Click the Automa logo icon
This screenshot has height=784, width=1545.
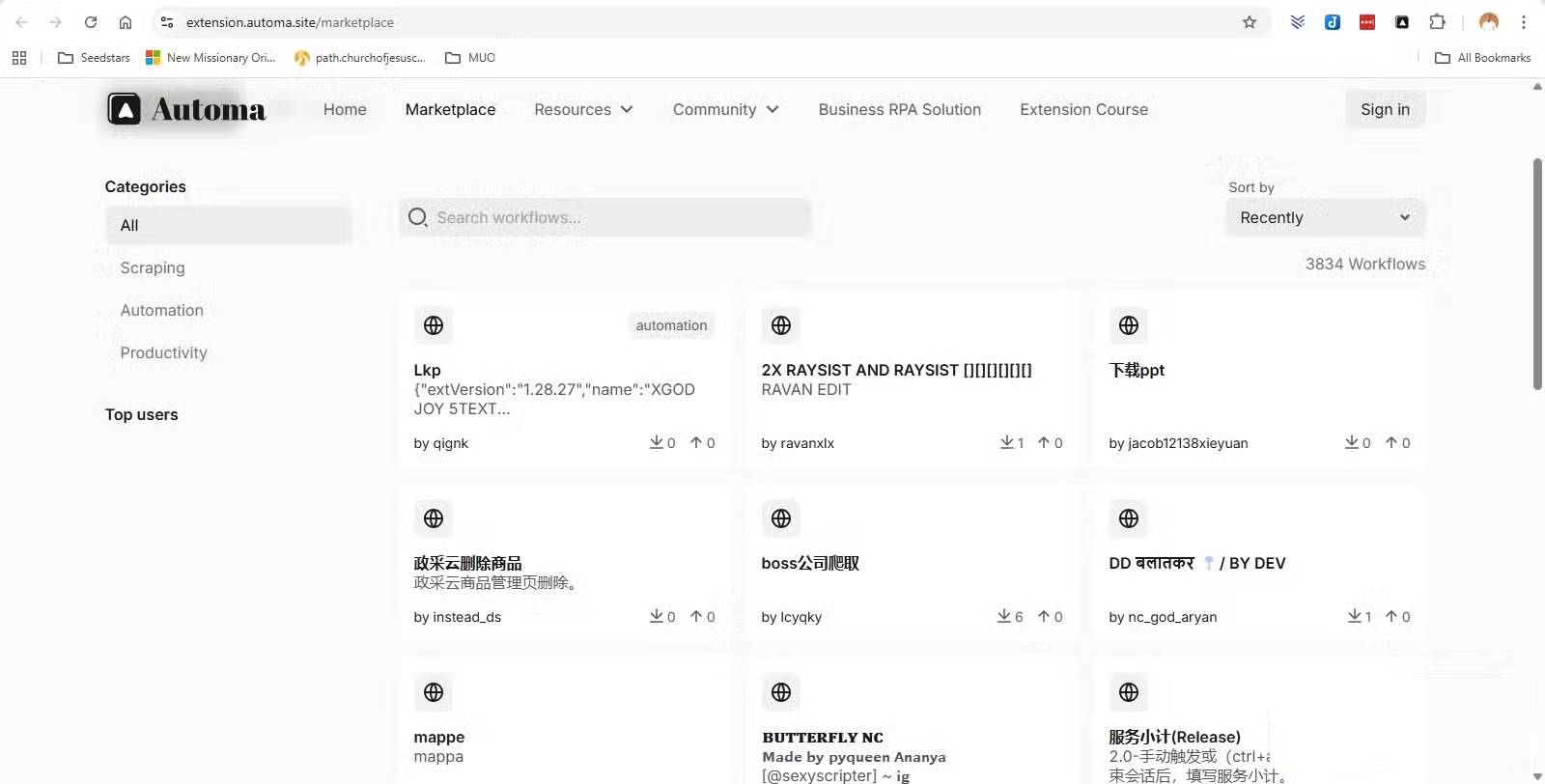(125, 109)
